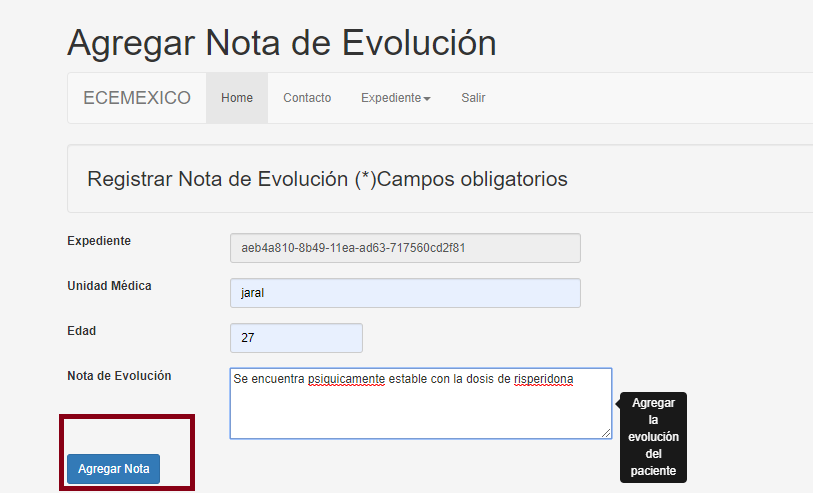Click the Expediente field label
This screenshot has width=828, height=493.
(99, 241)
